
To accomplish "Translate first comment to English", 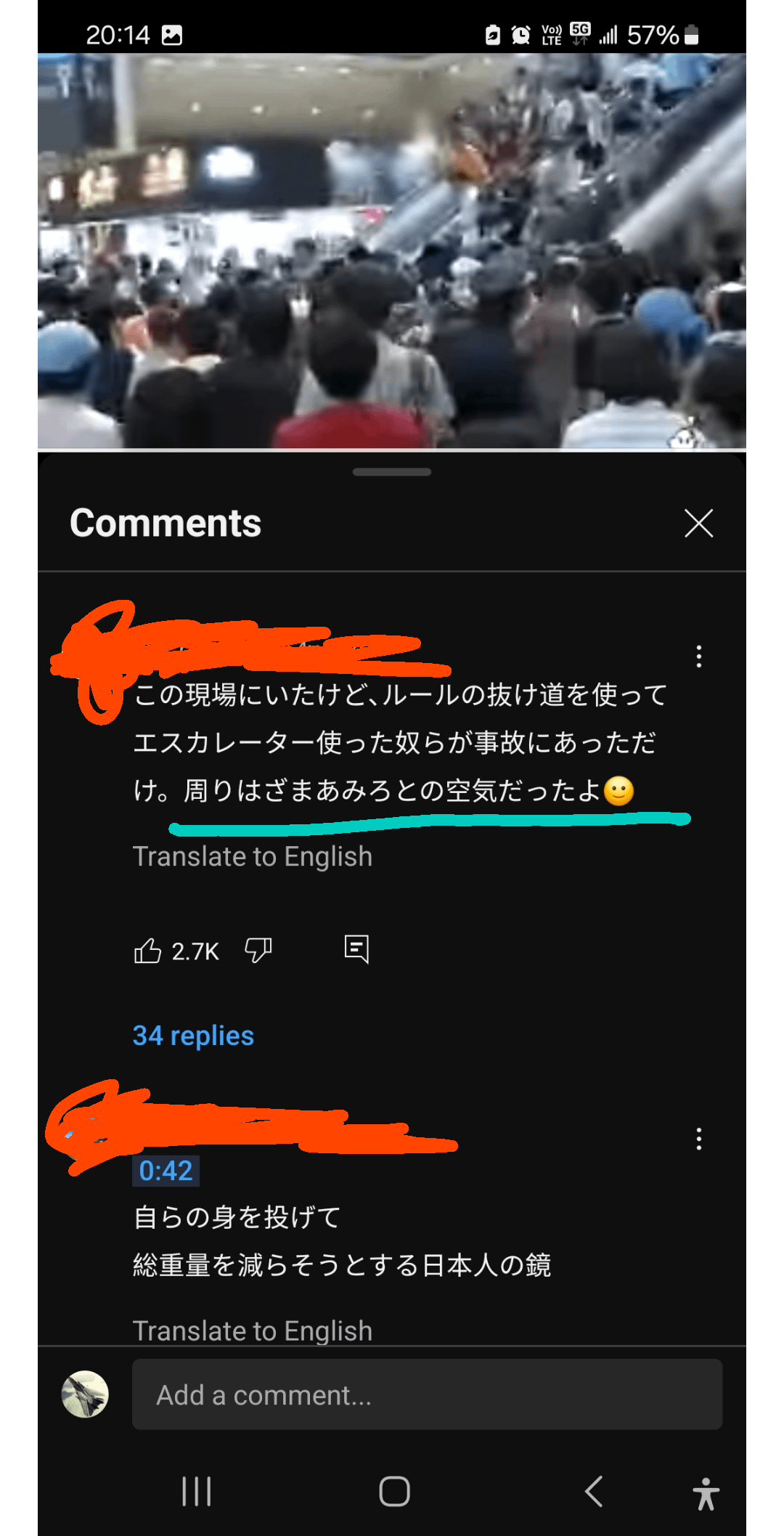I will tap(252, 857).
